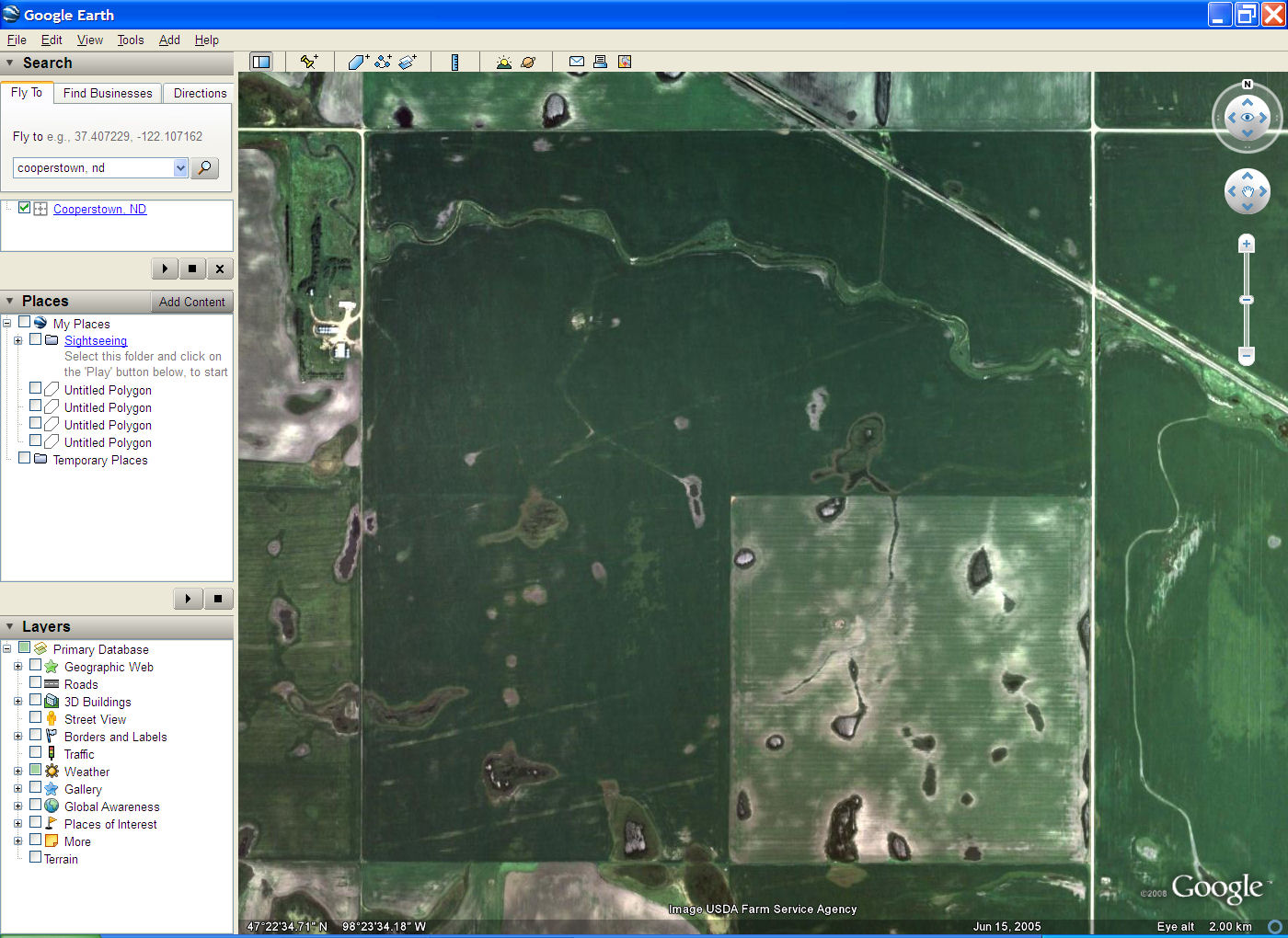The width and height of the screenshot is (1288, 938).
Task: Open the File menu
Action: coord(17,40)
